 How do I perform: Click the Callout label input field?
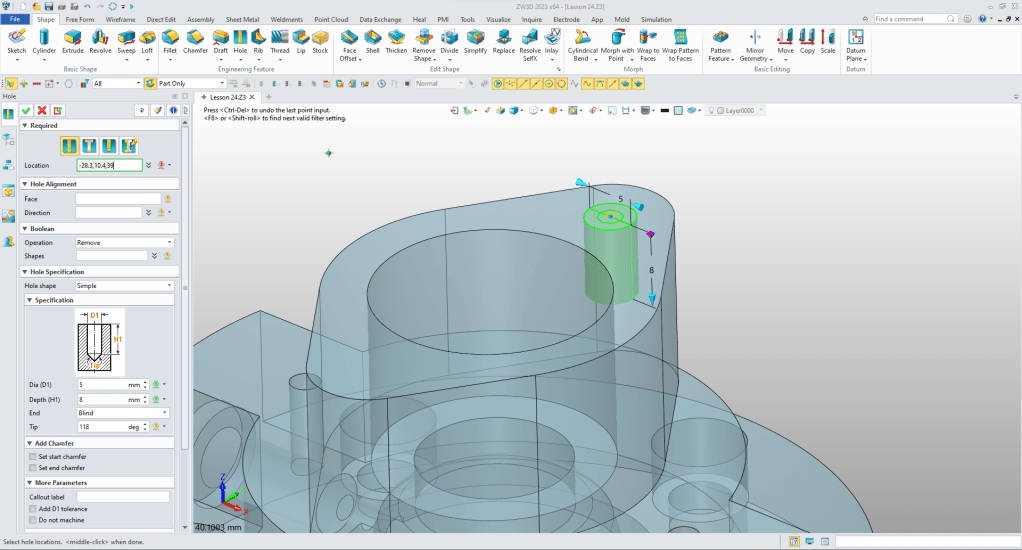point(123,497)
